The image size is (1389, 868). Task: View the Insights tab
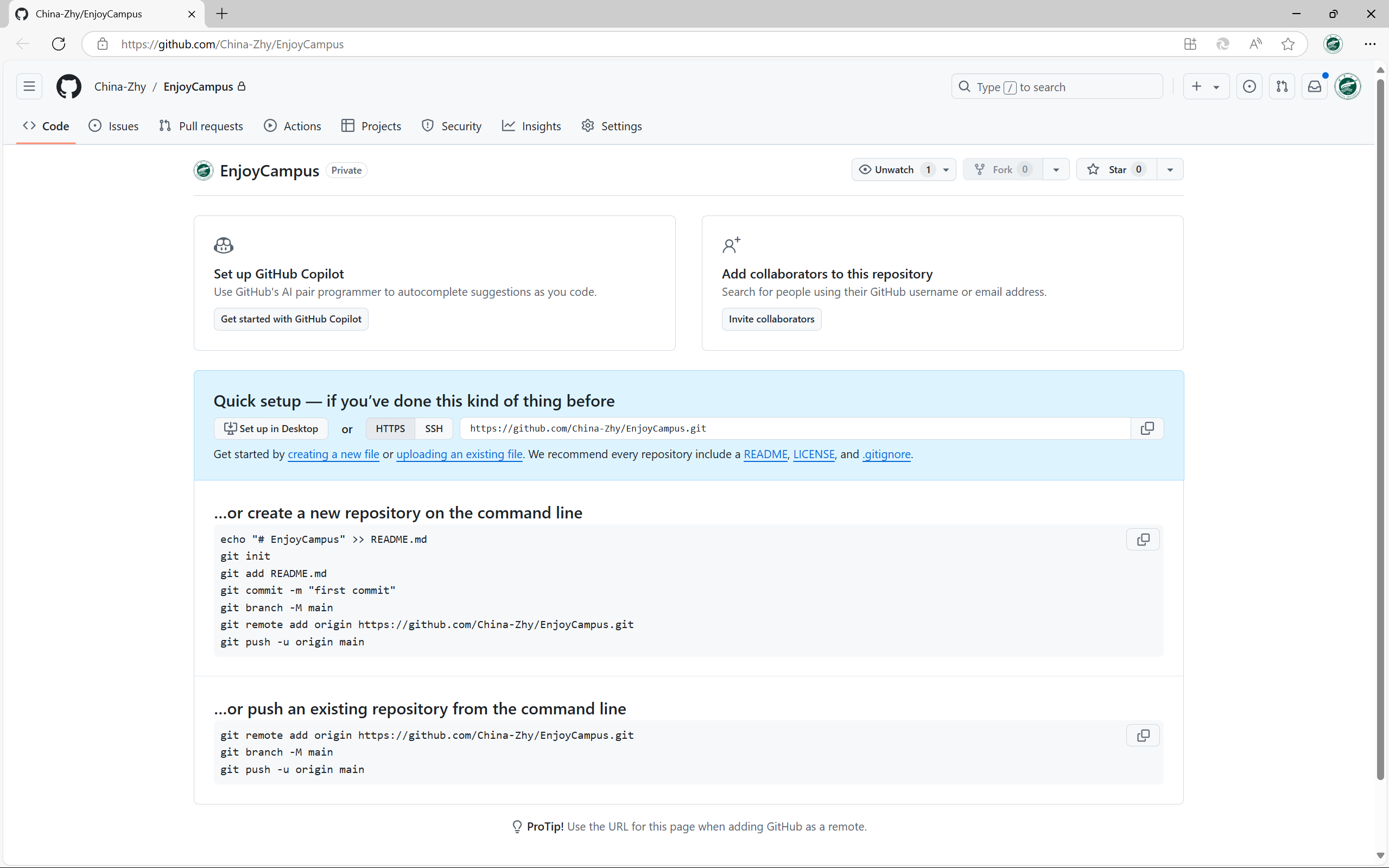pyautogui.click(x=531, y=126)
